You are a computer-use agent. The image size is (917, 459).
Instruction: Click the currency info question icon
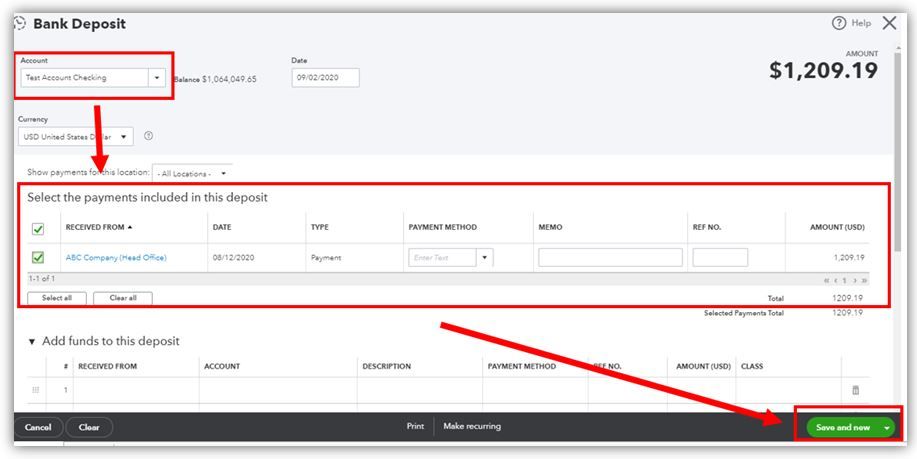coord(149,136)
